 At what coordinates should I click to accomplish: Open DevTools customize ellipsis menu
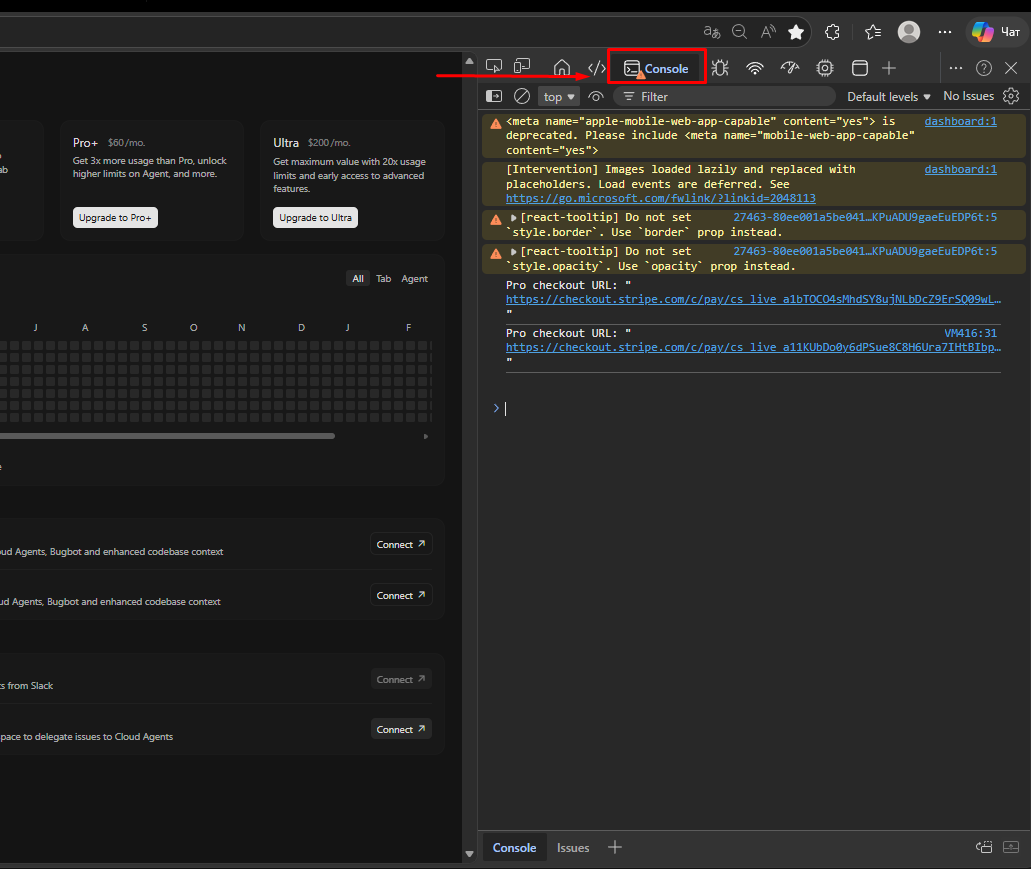coord(956,68)
